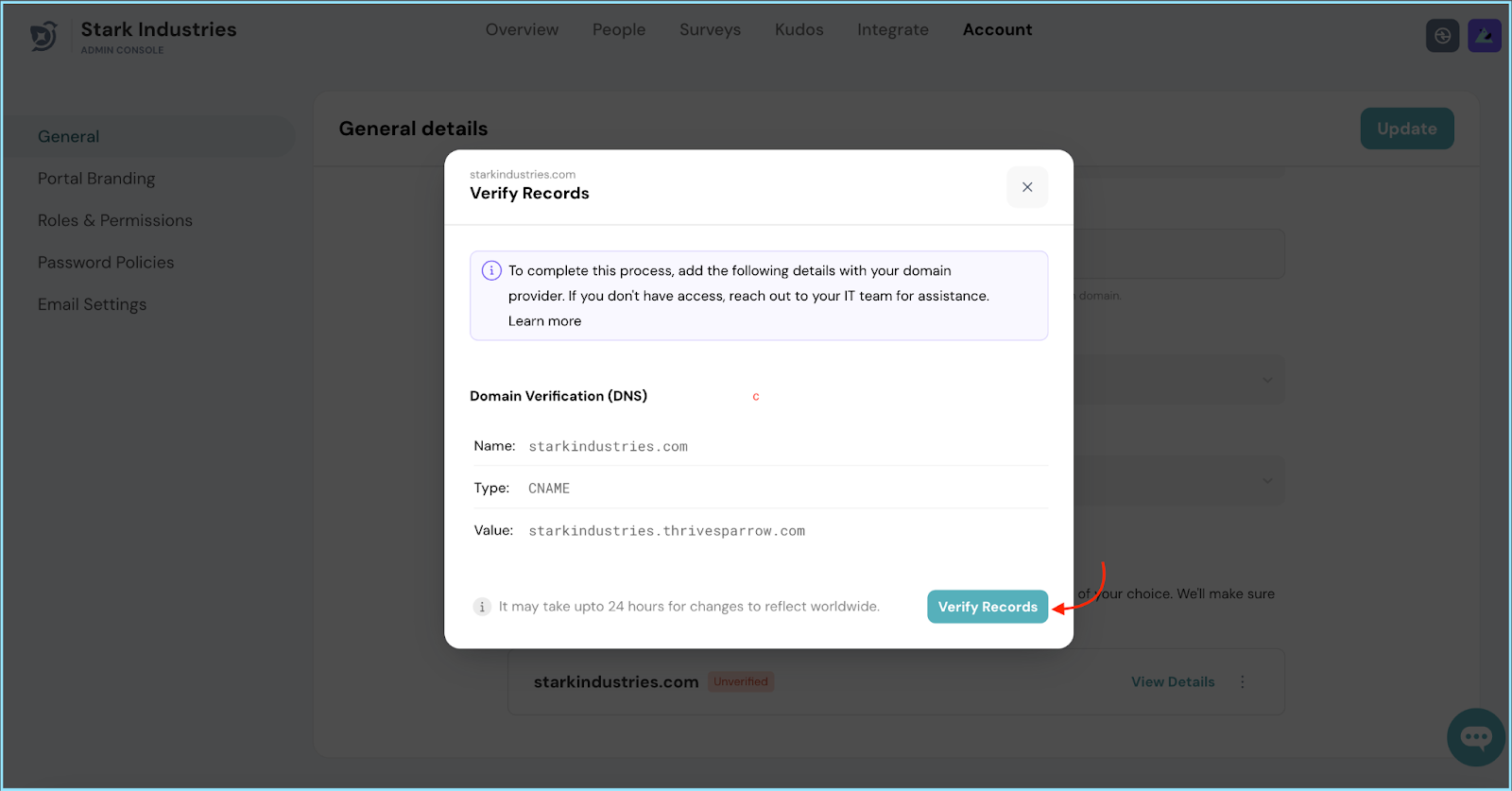Click the info icon in the instruction banner
1512x791 pixels.
pos(491,270)
